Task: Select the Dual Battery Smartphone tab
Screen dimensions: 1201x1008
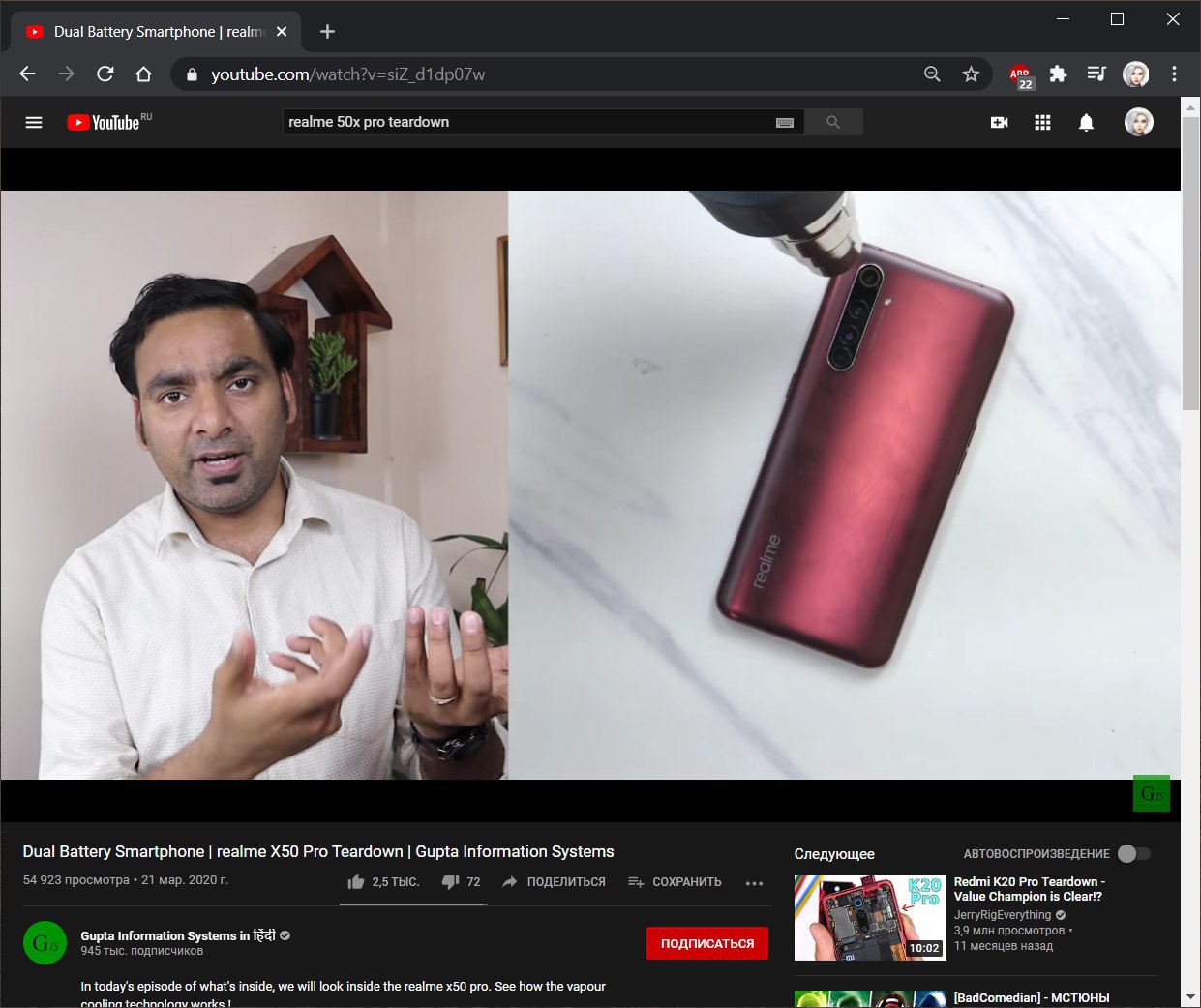Action: coord(155,32)
